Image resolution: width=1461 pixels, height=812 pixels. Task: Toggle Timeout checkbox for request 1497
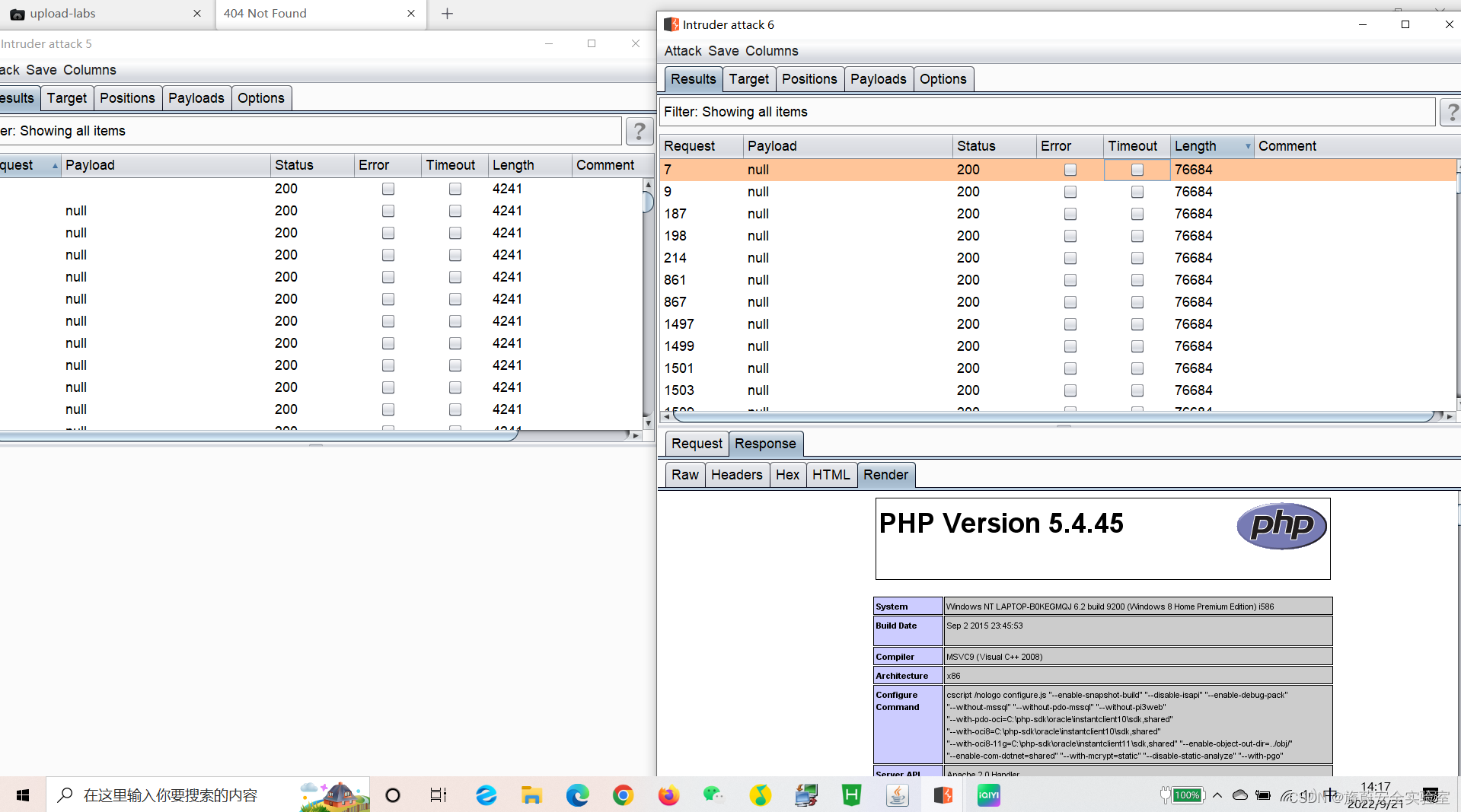(x=1137, y=324)
